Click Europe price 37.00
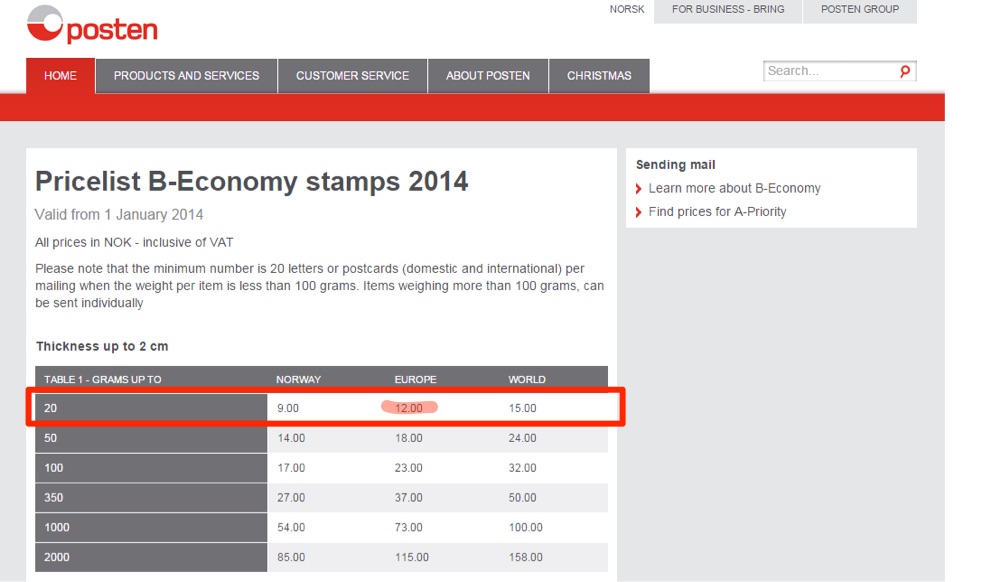 click(x=409, y=498)
